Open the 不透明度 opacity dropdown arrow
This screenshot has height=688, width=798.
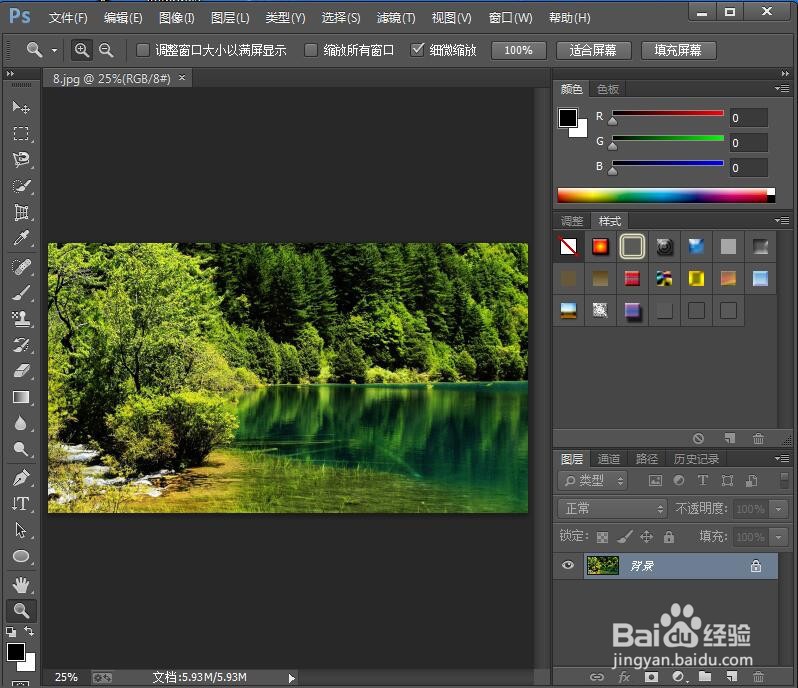[778, 508]
